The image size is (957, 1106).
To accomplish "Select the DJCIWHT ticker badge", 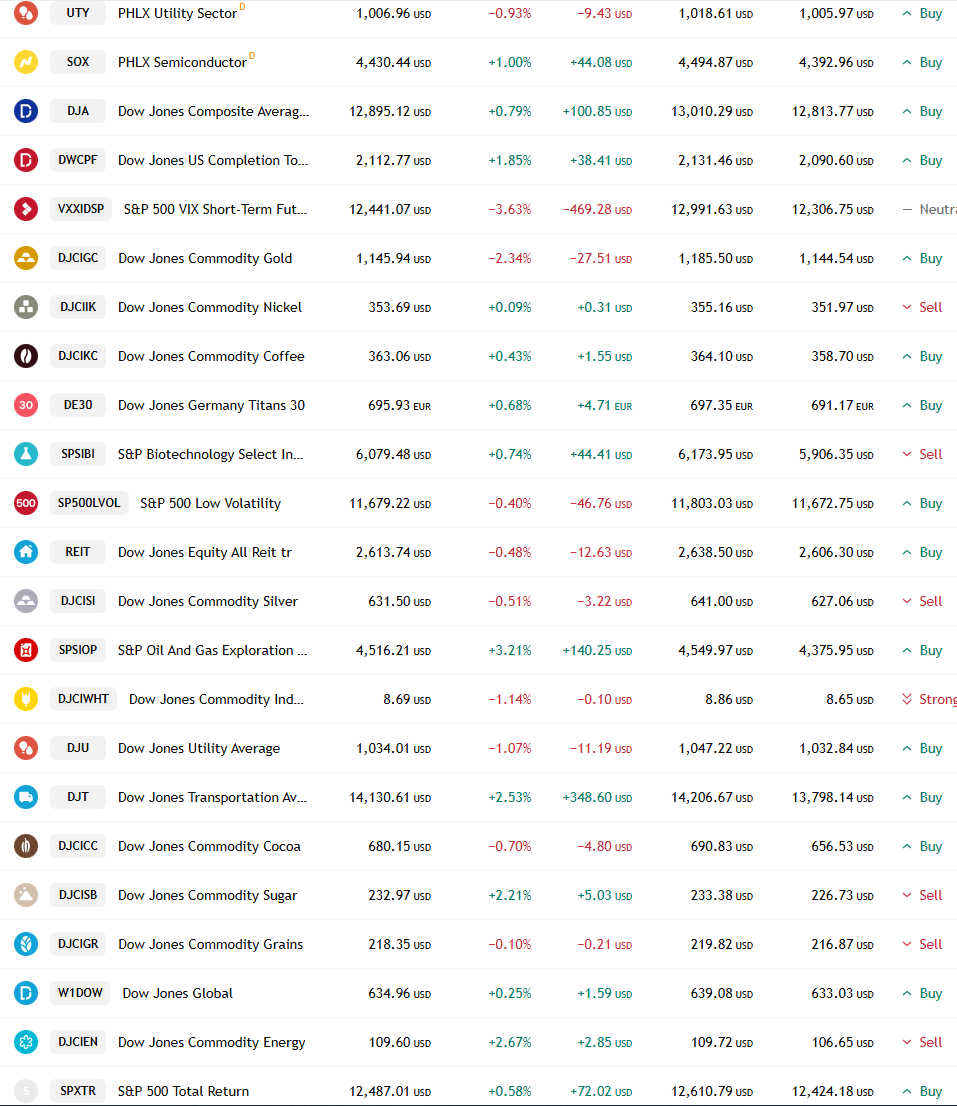I will click(x=84, y=699).
